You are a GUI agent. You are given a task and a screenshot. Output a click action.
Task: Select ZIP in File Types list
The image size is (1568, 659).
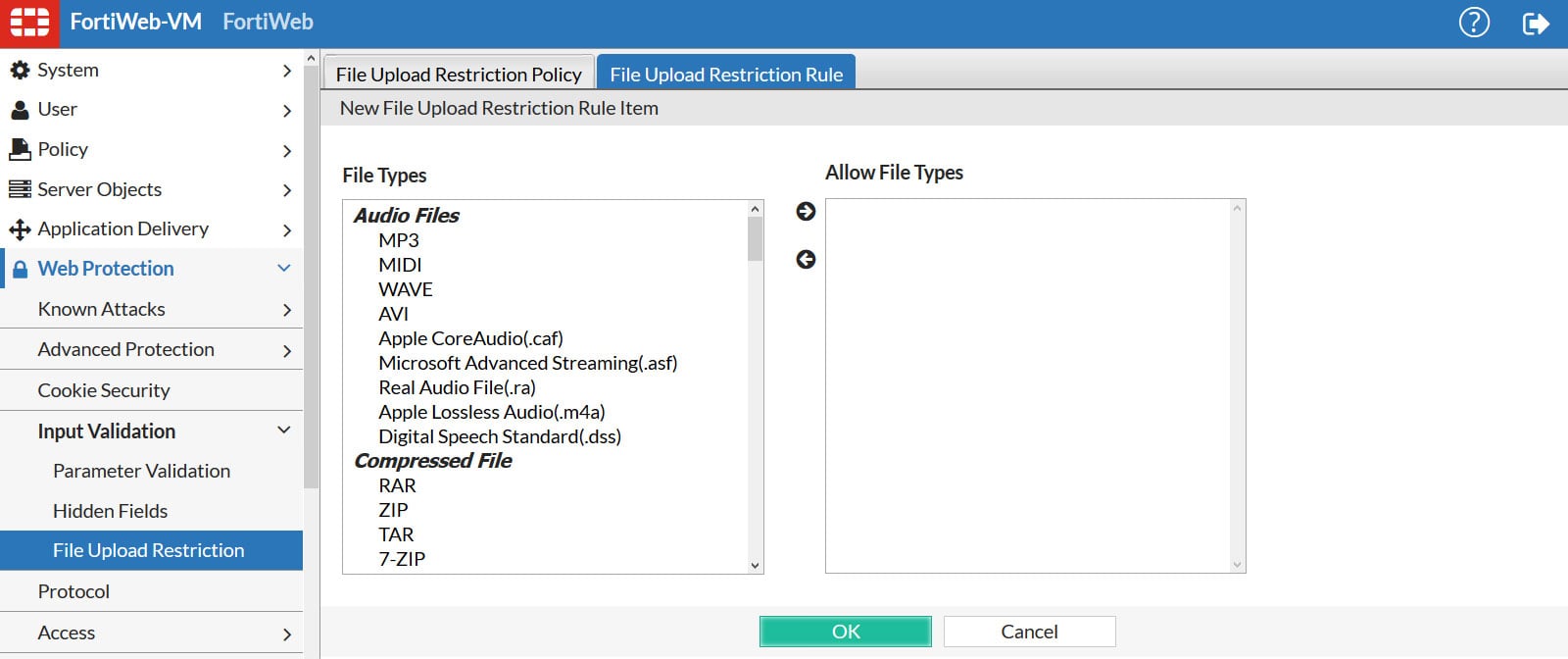(x=393, y=510)
